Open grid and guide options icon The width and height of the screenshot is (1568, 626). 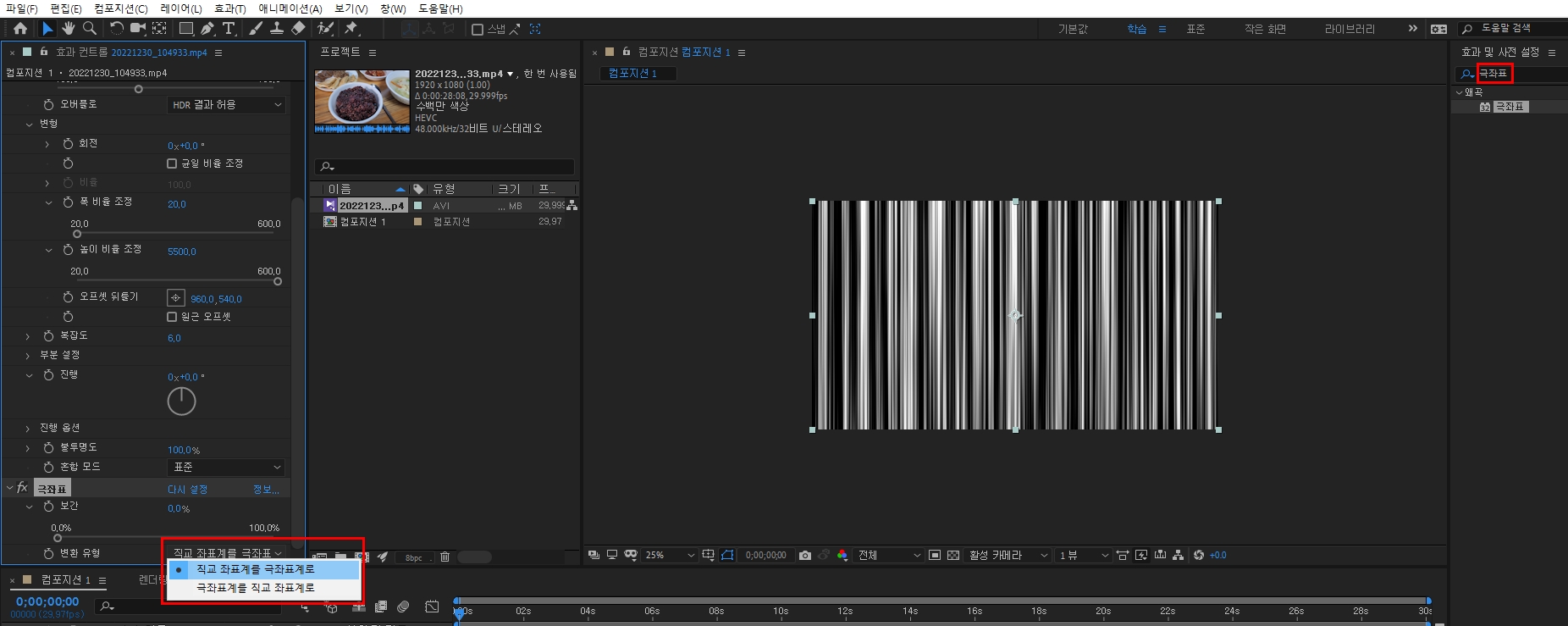point(709,556)
